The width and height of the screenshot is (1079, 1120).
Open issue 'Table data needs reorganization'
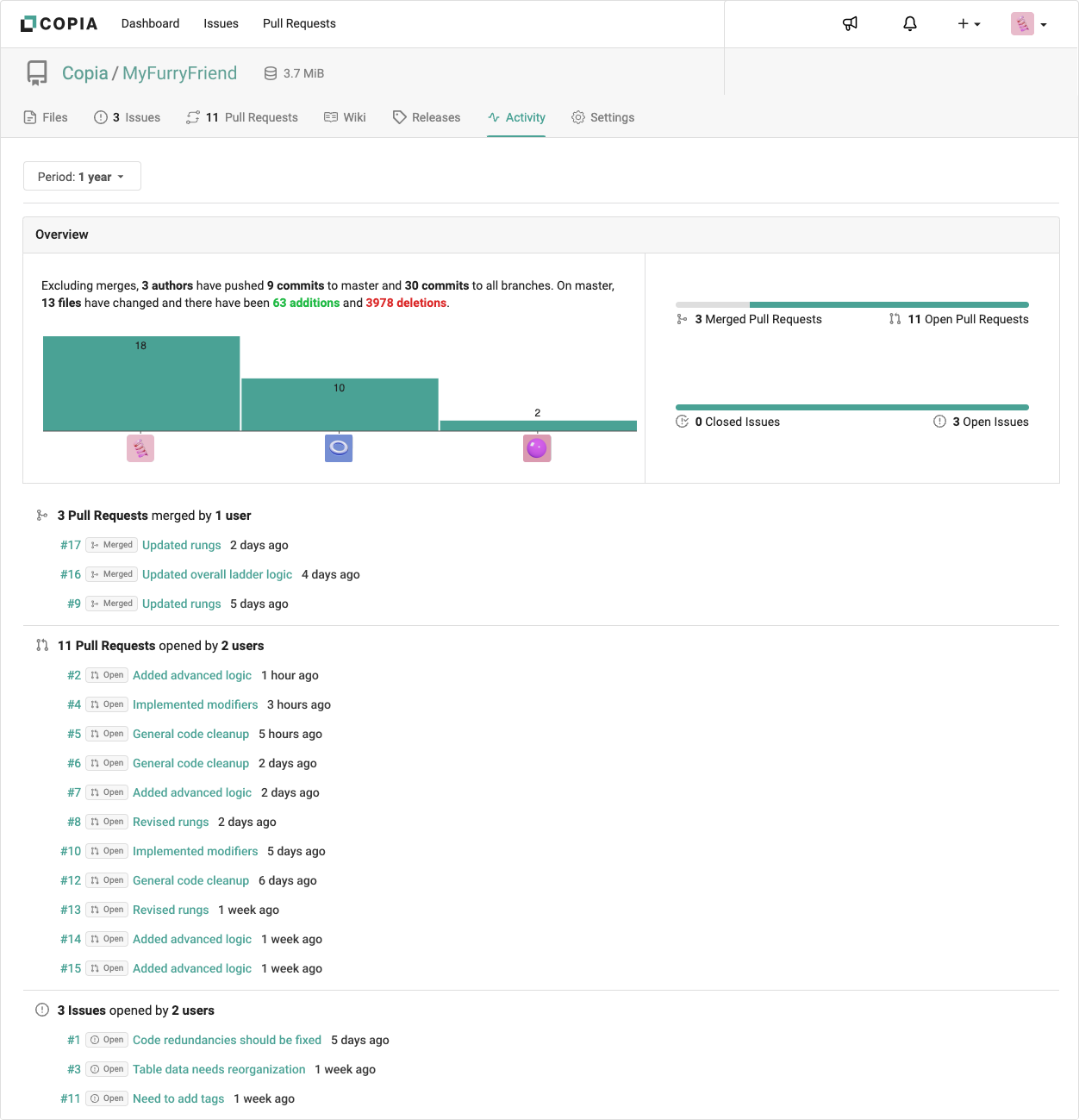pyautogui.click(x=219, y=1069)
